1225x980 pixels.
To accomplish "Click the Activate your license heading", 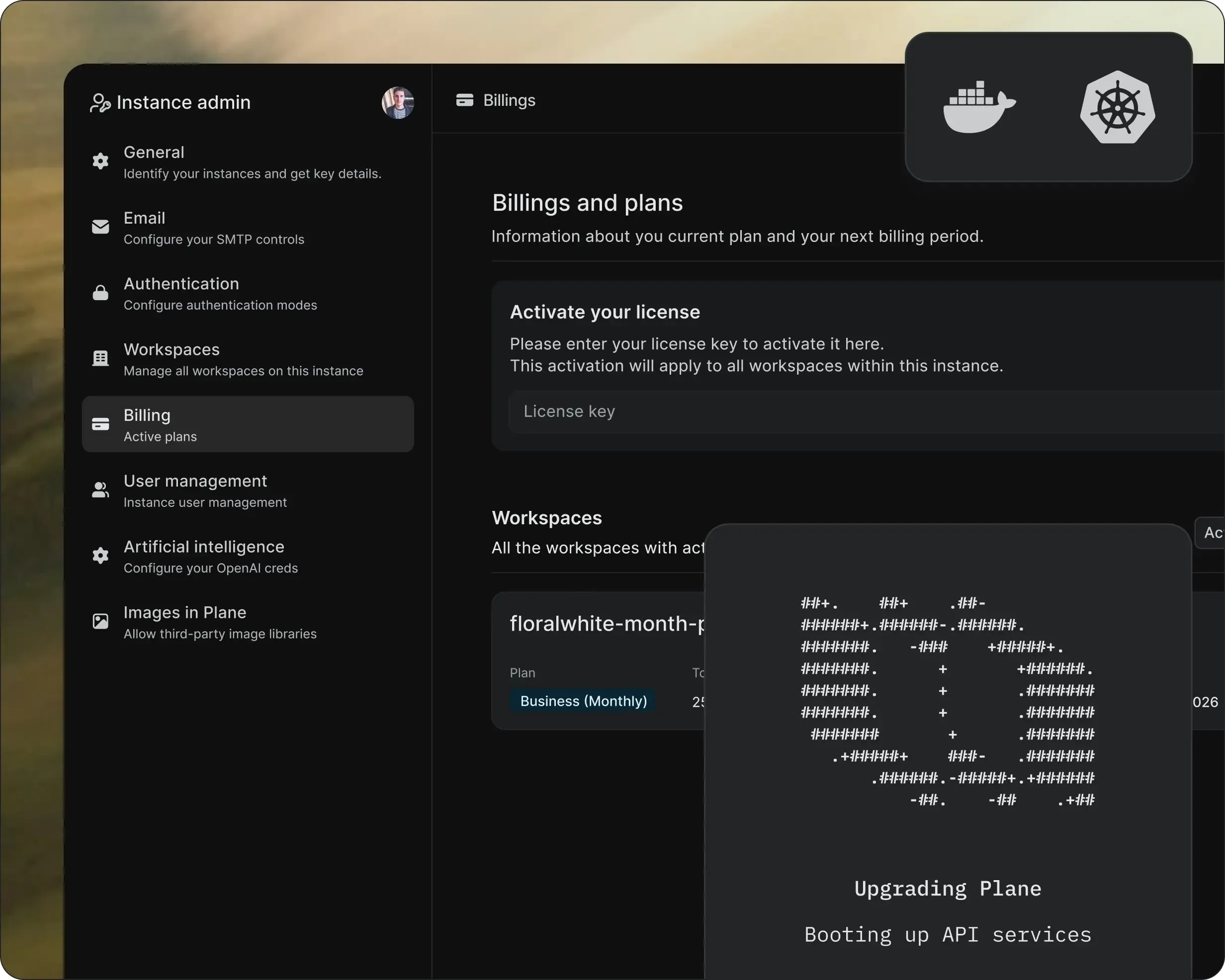I will click(605, 312).
